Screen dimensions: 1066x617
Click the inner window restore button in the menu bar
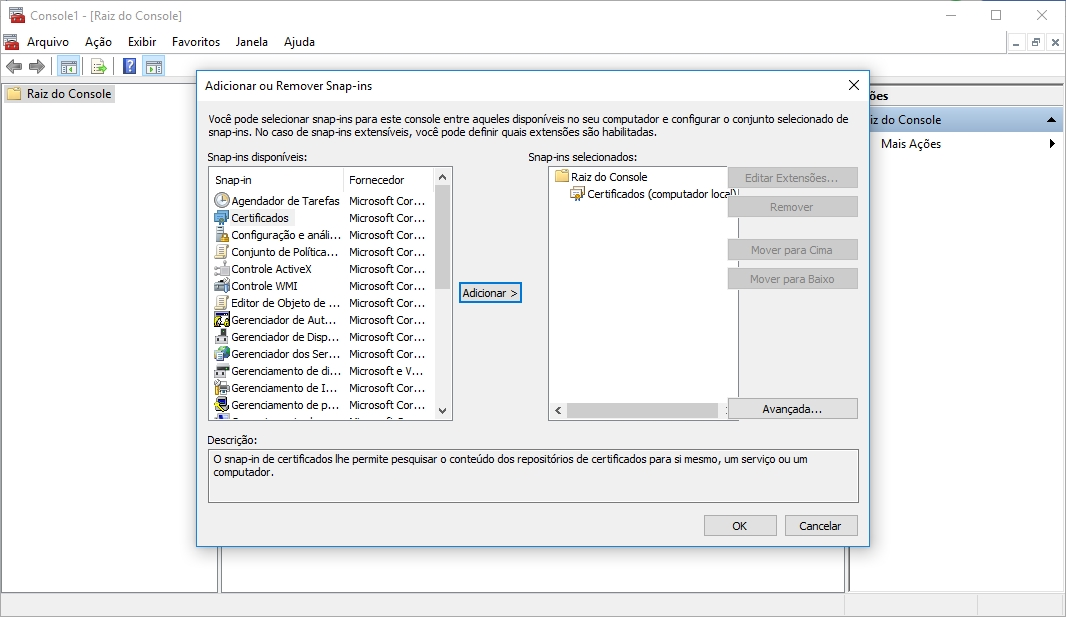(x=1035, y=42)
